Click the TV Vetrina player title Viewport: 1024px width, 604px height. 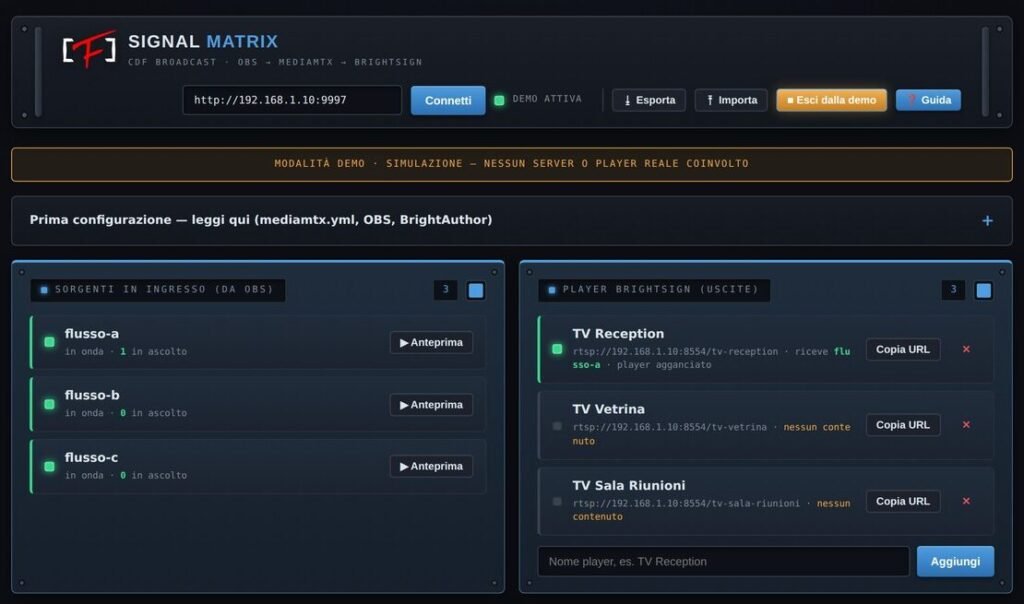(608, 409)
